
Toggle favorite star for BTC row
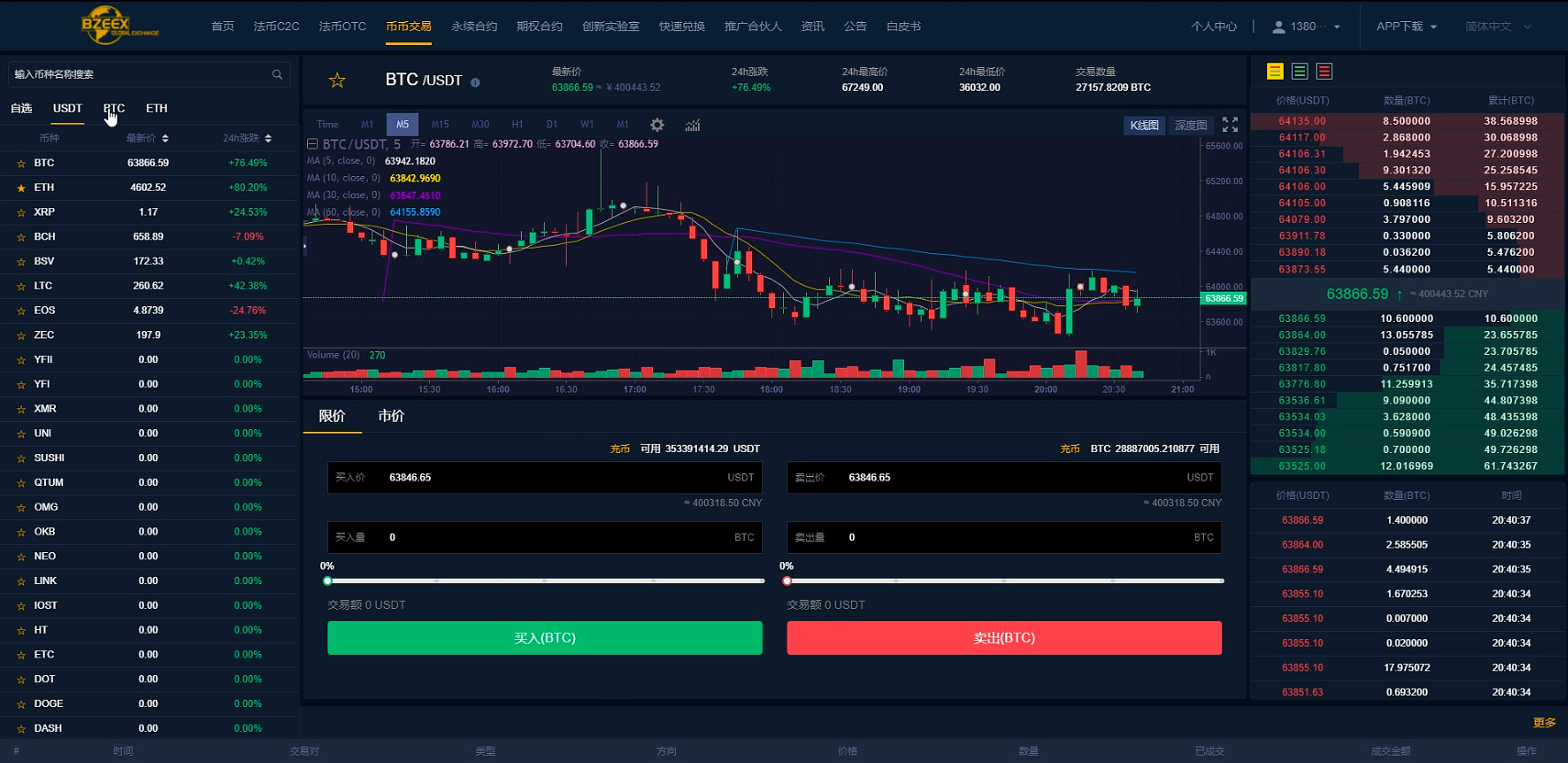tap(21, 163)
